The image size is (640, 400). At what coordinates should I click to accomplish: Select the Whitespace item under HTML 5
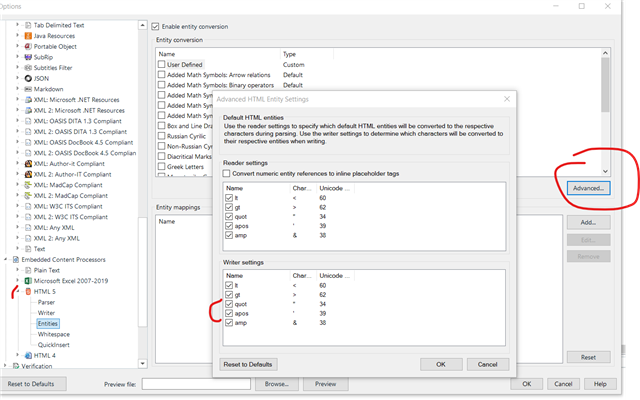(x=53, y=334)
